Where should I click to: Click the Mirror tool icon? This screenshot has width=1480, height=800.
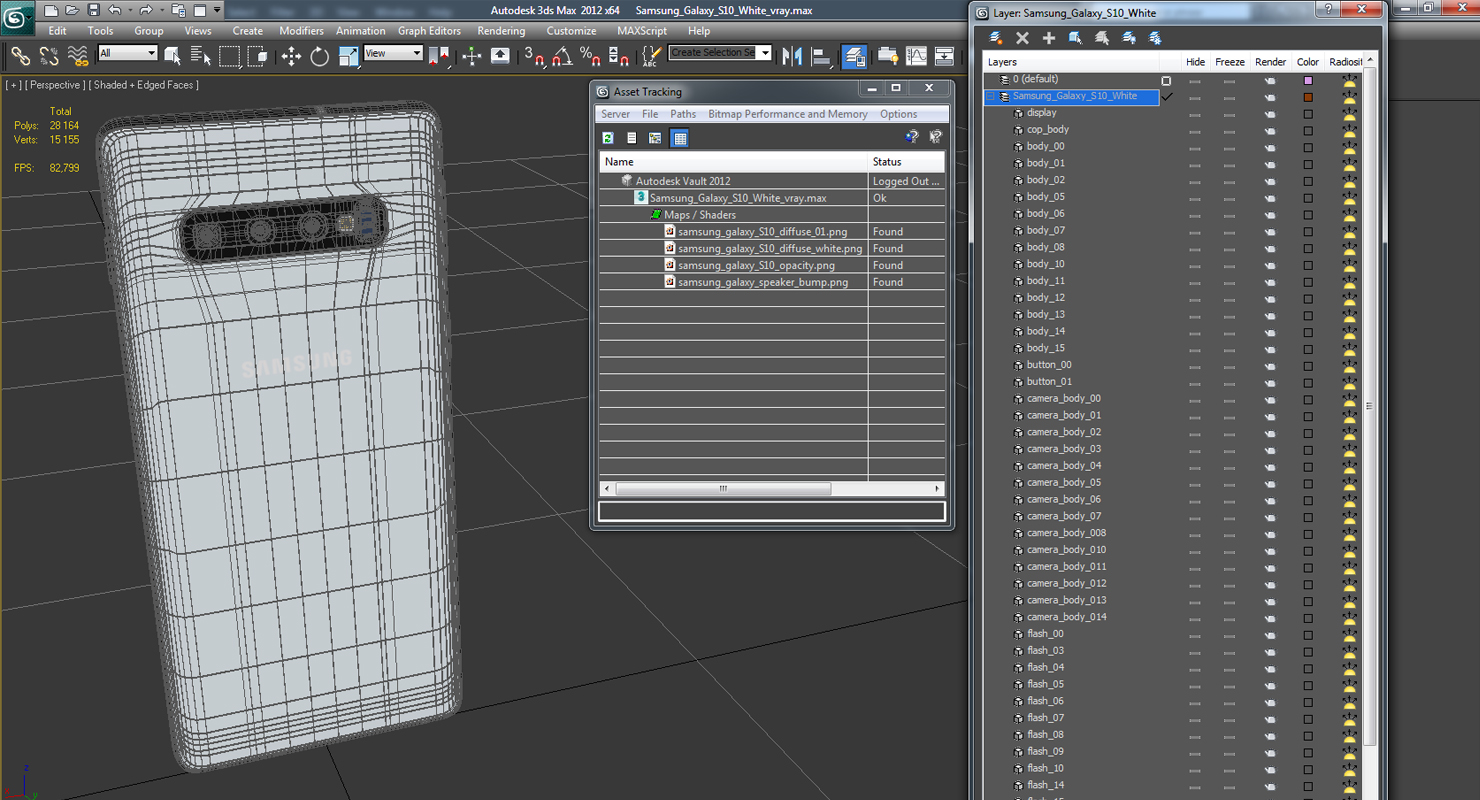[793, 56]
